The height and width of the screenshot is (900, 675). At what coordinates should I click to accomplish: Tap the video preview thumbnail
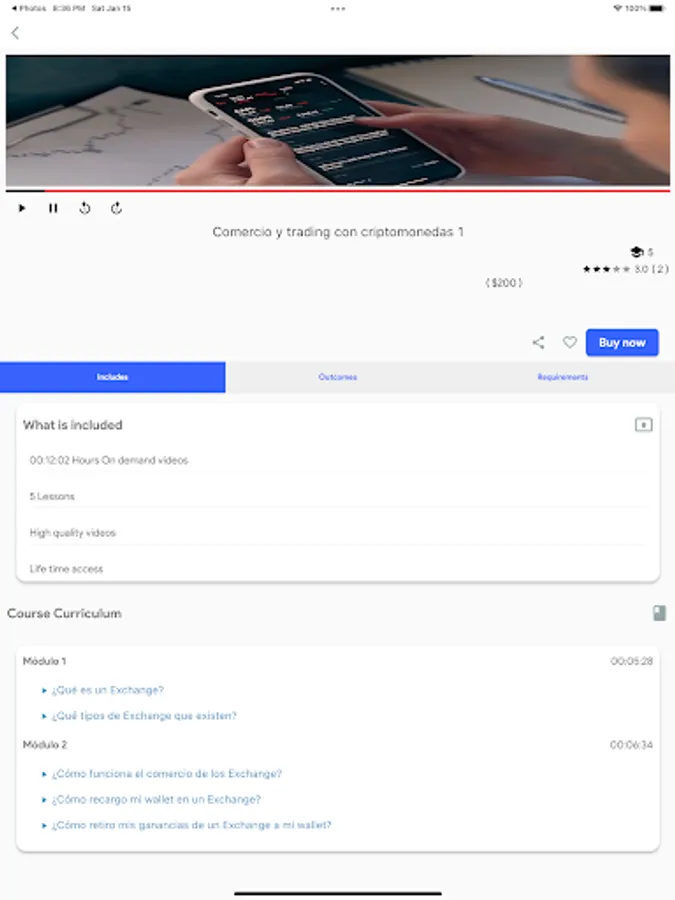click(338, 121)
